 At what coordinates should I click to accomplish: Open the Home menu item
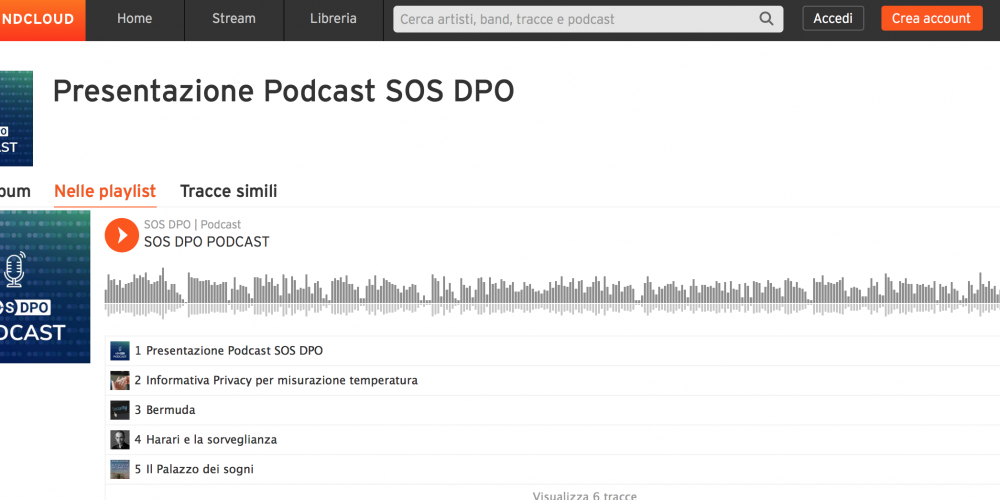[x=135, y=19]
